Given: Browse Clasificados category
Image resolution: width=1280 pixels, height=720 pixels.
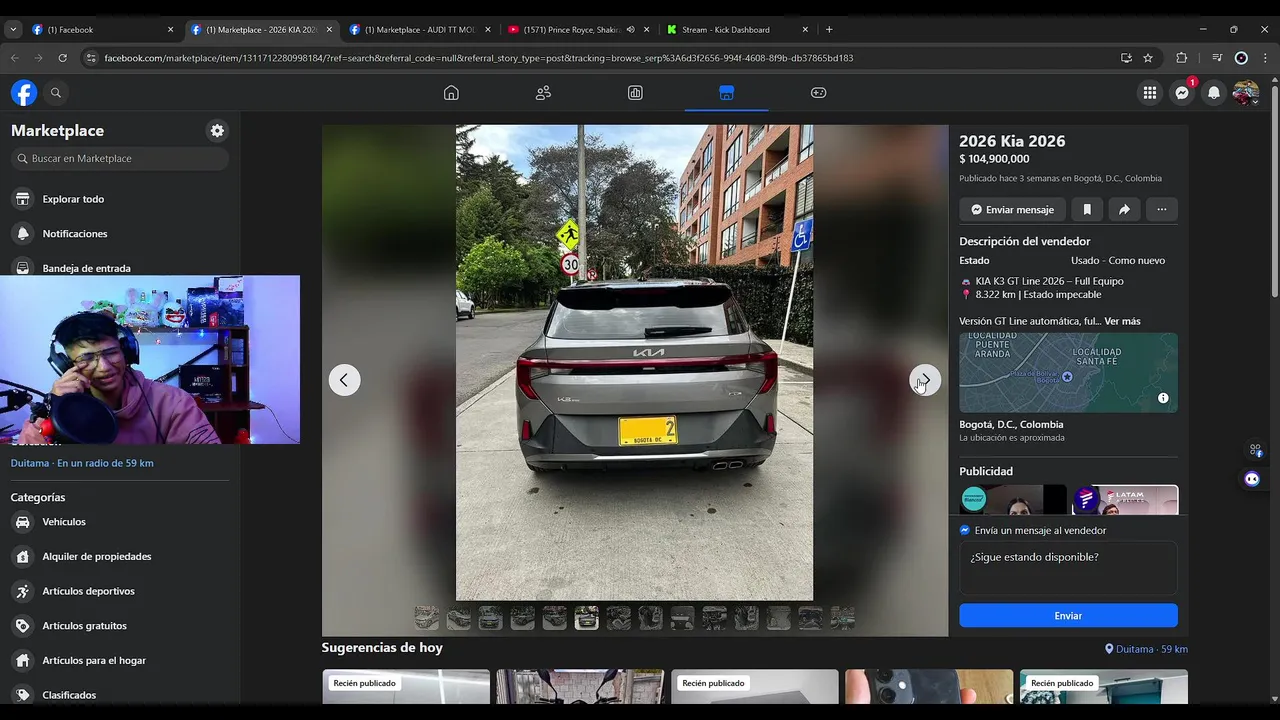Looking at the screenshot, I should click(120, 695).
